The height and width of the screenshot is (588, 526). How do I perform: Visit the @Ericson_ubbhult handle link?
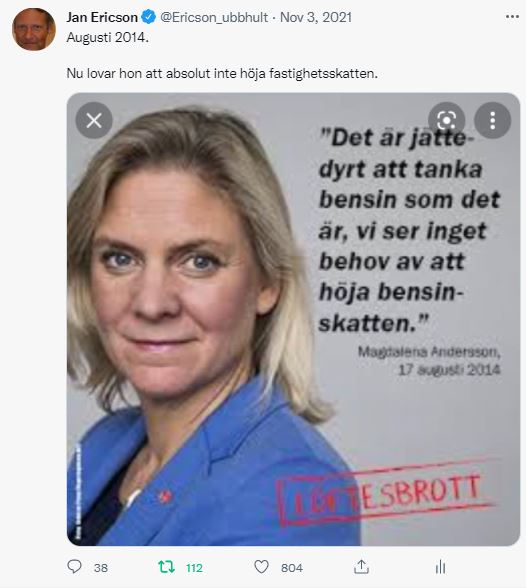point(214,17)
